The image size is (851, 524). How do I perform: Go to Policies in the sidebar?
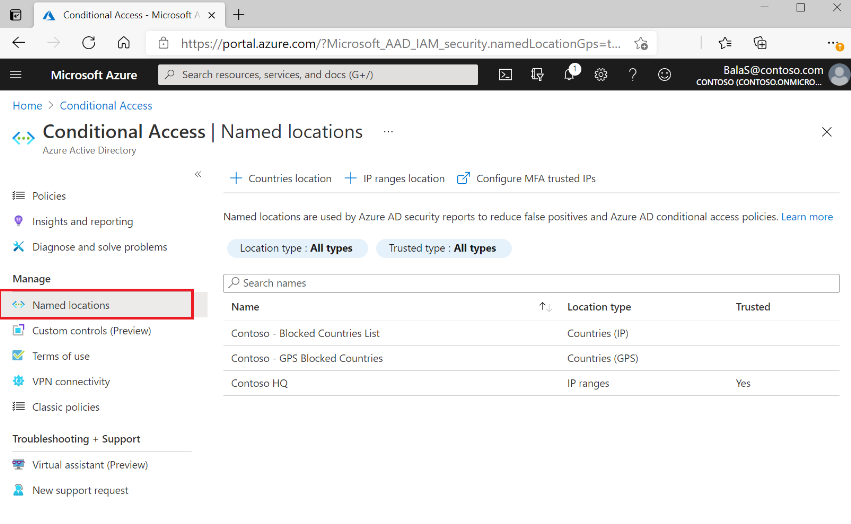48,196
